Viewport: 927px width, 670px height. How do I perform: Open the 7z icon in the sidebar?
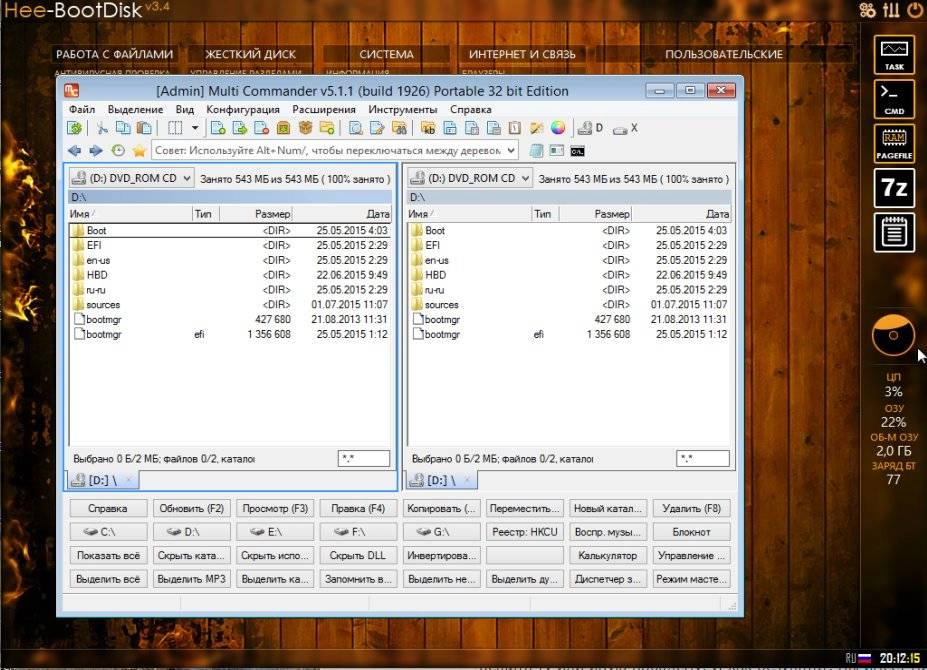tap(894, 187)
